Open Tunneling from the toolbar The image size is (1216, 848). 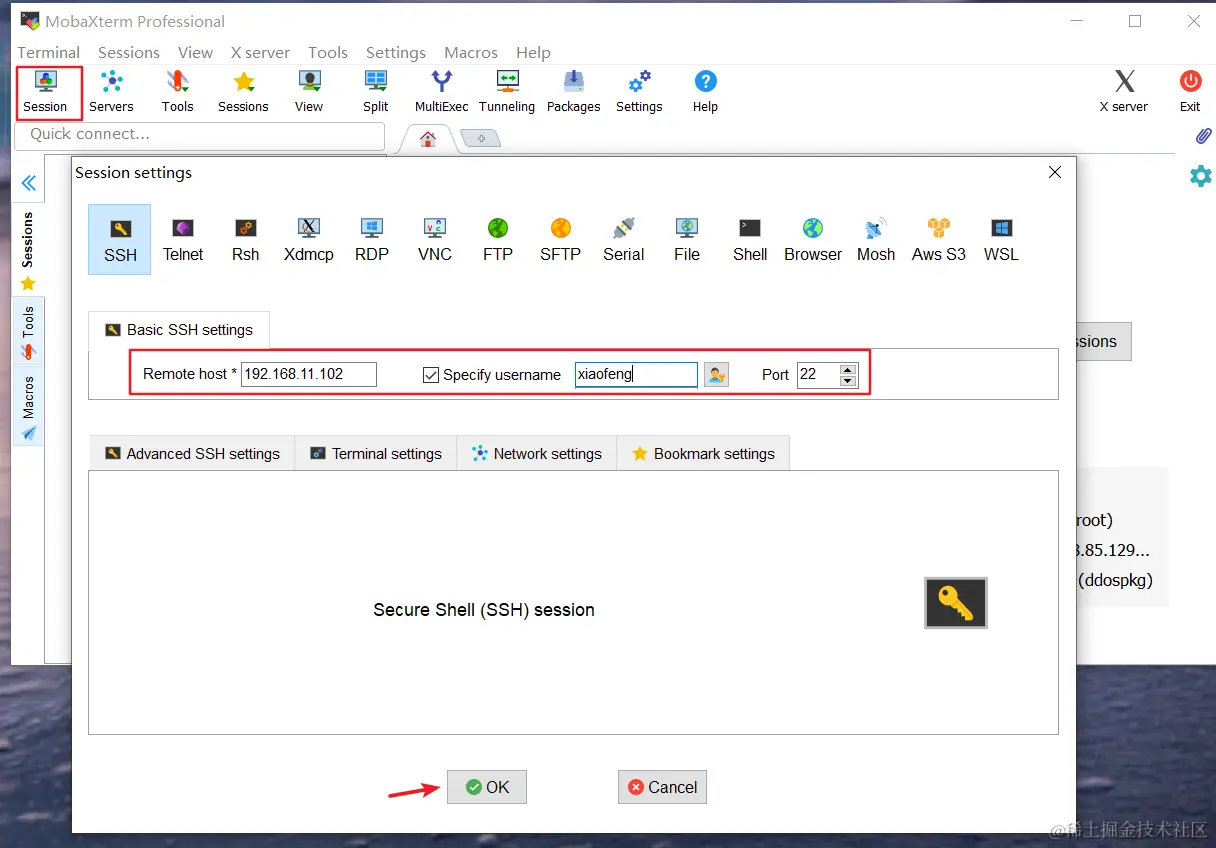(x=507, y=92)
